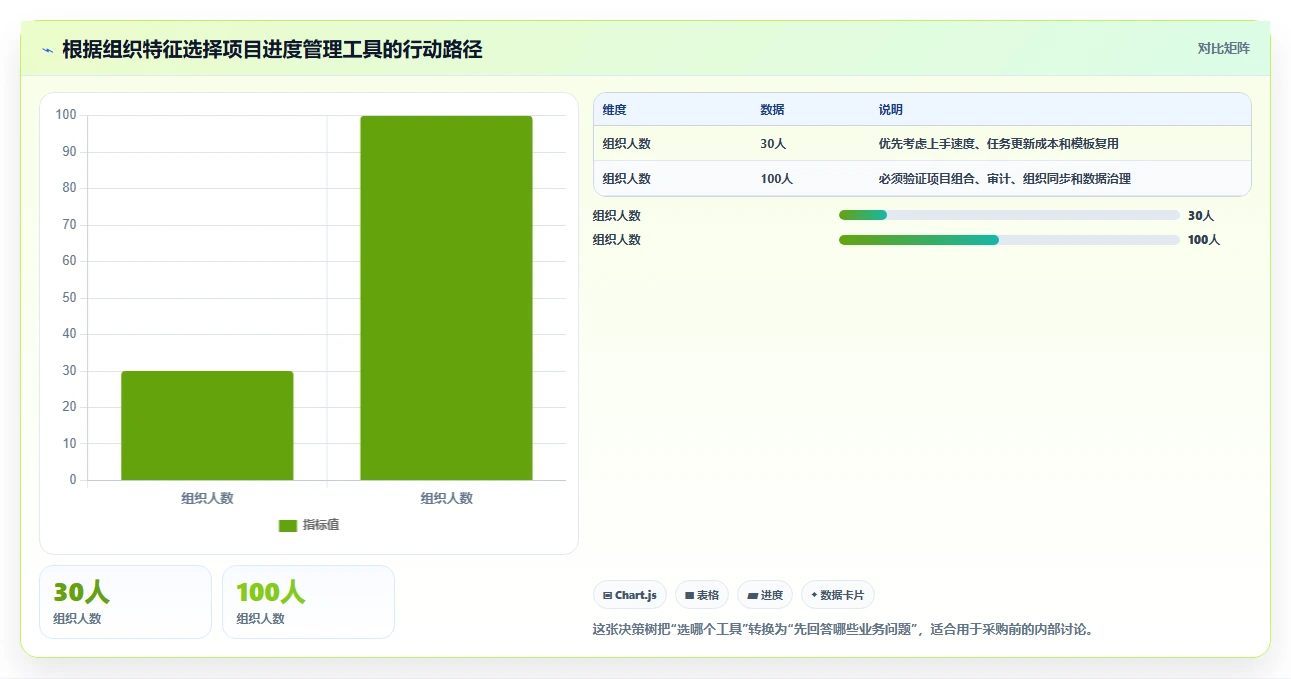The image size is (1291, 679).
Task: Click the 100人 data card
Action: pyautogui.click(x=308, y=602)
